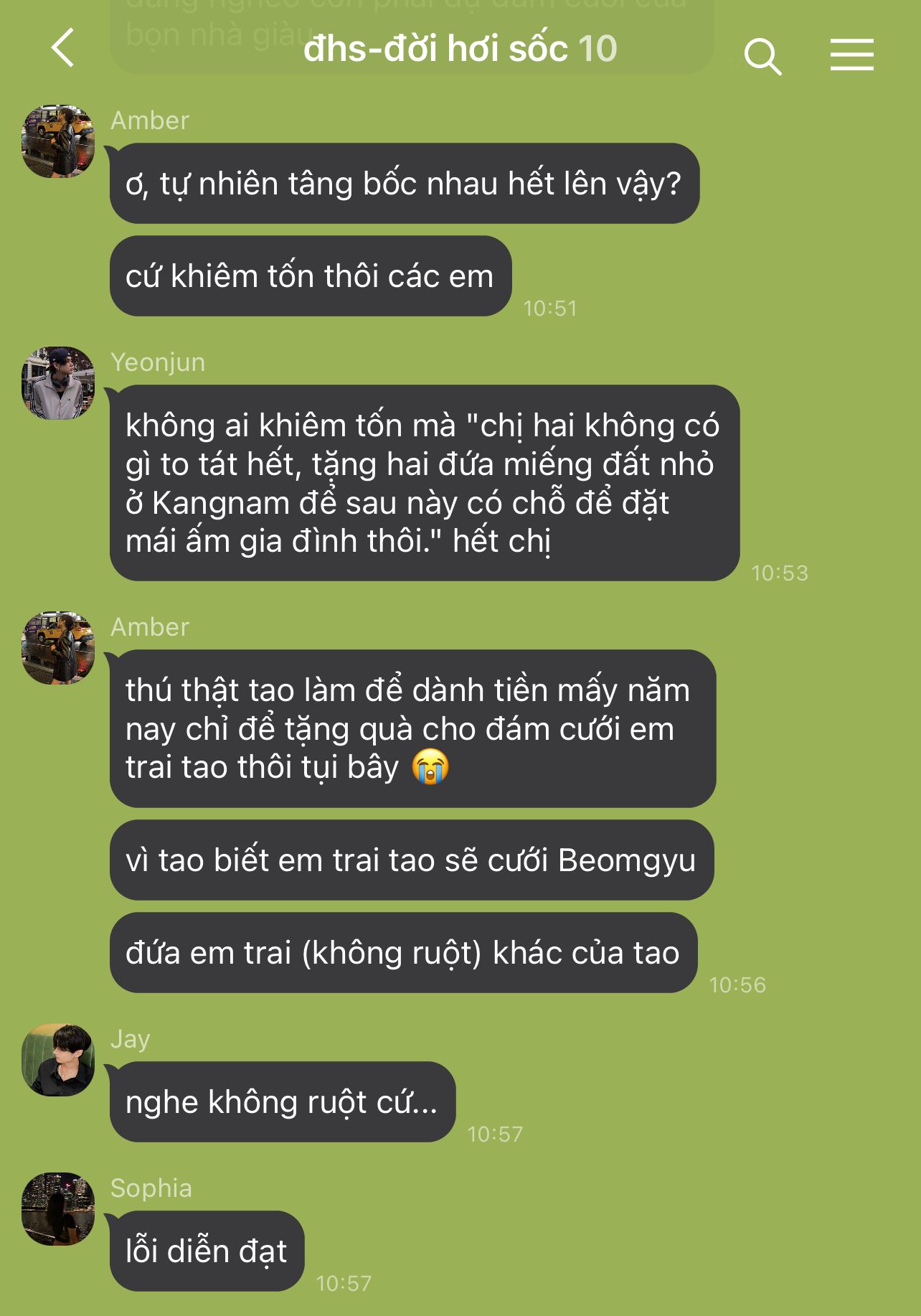Viewport: 921px width, 1316px height.
Task: Tap the crying emoji in Amber's message
Action: (430, 766)
